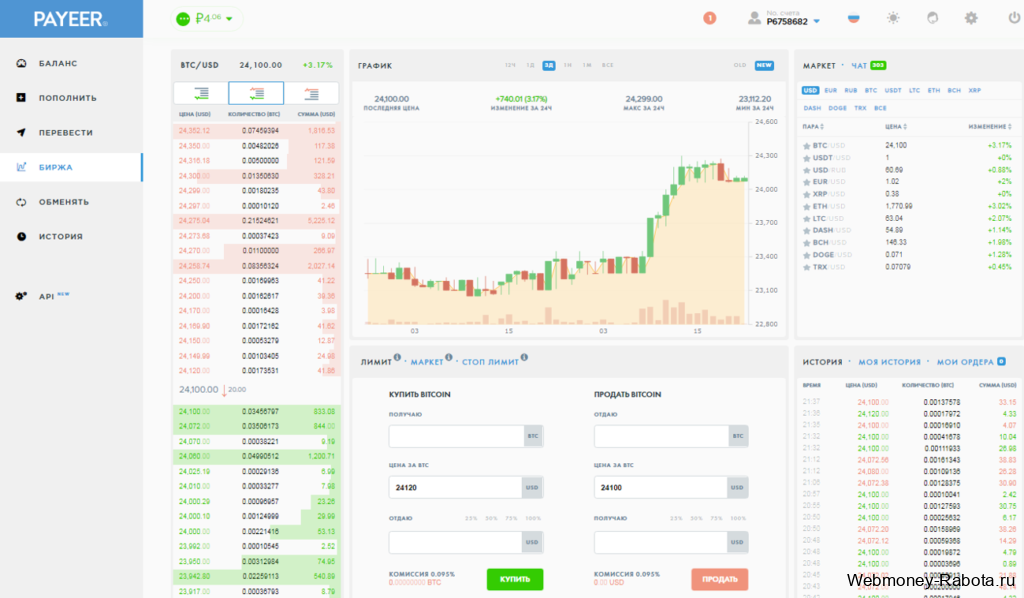
Task: Select sell order priced 24,352.12
Action: [x=256, y=131]
